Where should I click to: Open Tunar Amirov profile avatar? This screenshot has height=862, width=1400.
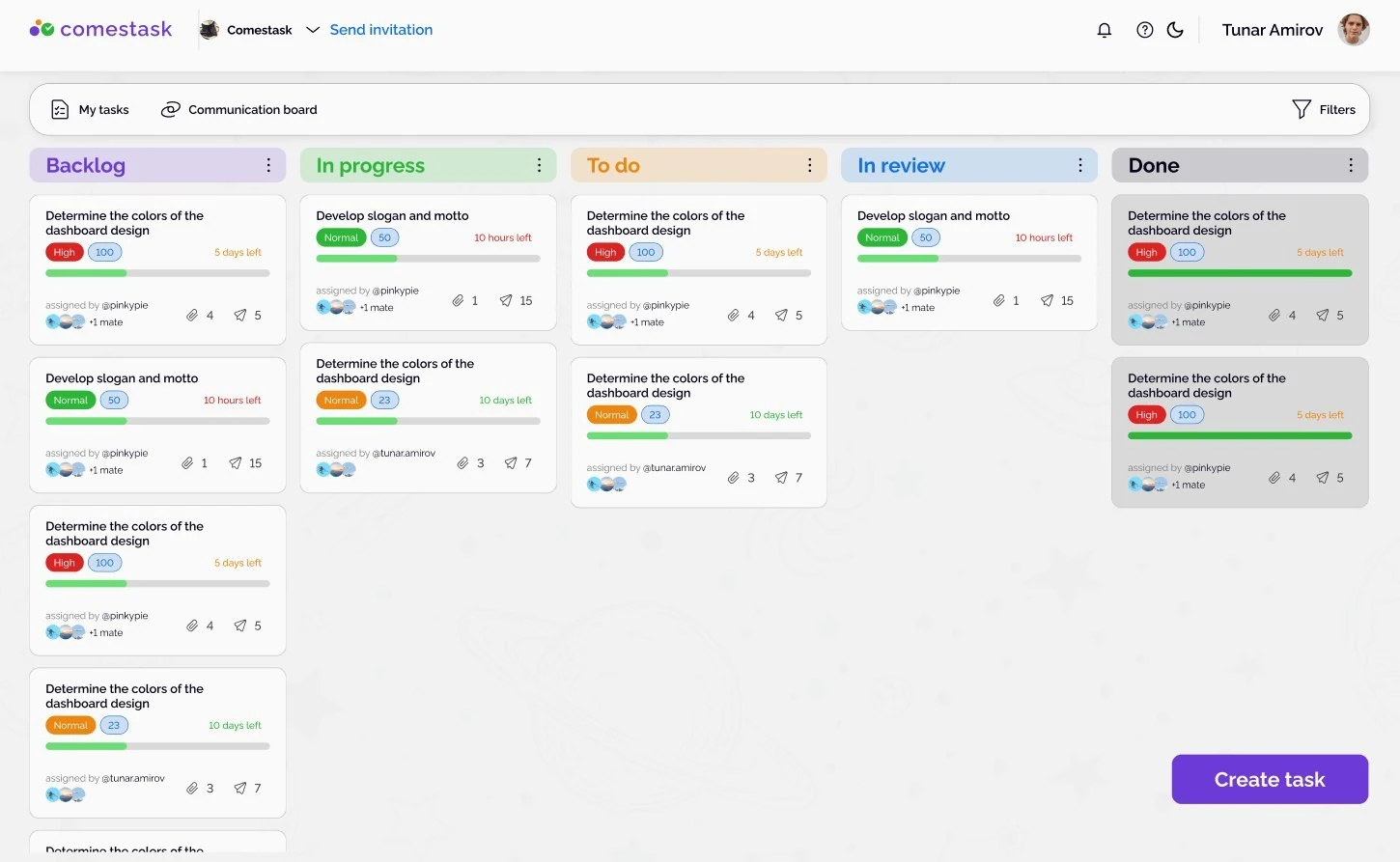(1354, 30)
